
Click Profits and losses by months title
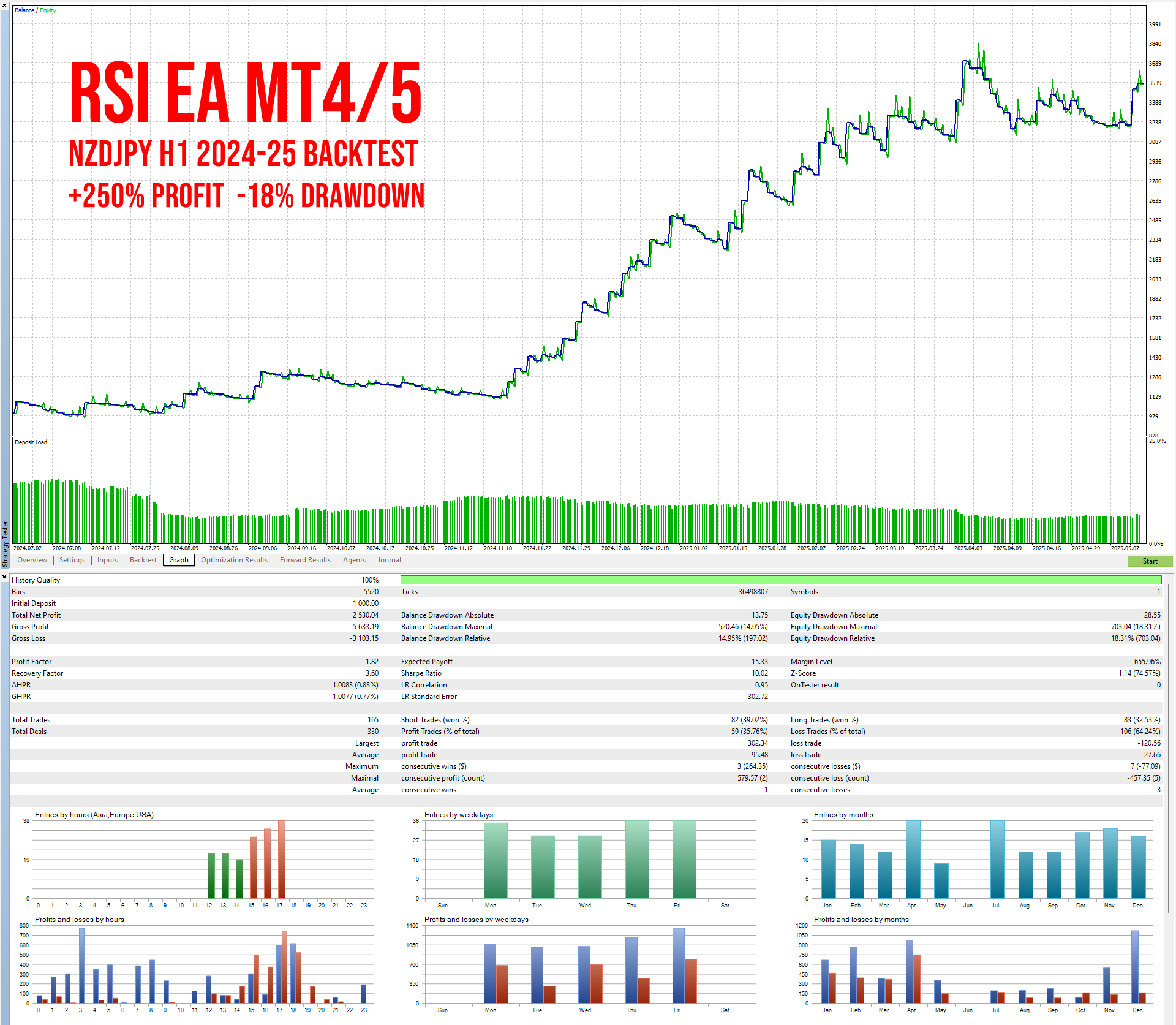pos(861,920)
